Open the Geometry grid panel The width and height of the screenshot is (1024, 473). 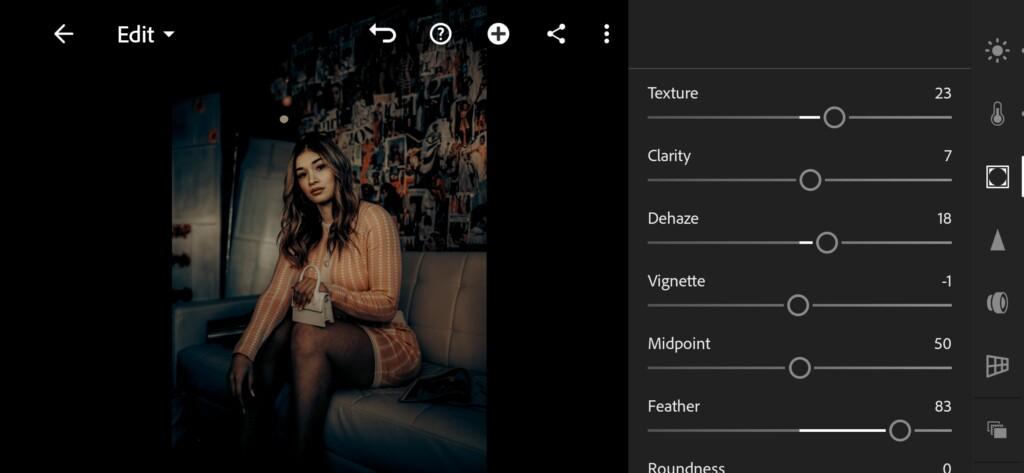click(x=997, y=366)
